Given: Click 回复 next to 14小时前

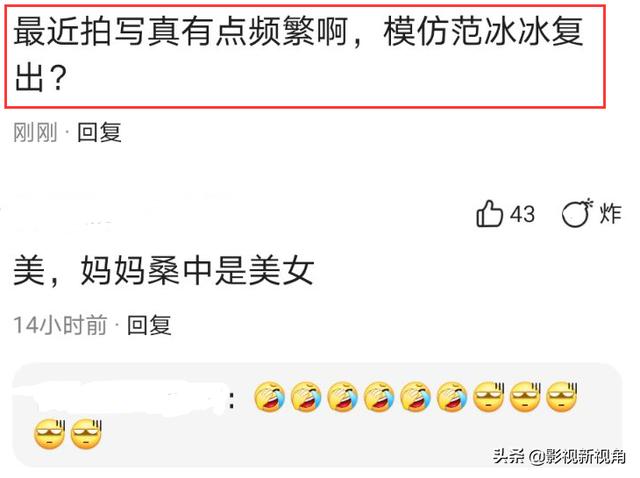Looking at the screenshot, I should (149, 325).
